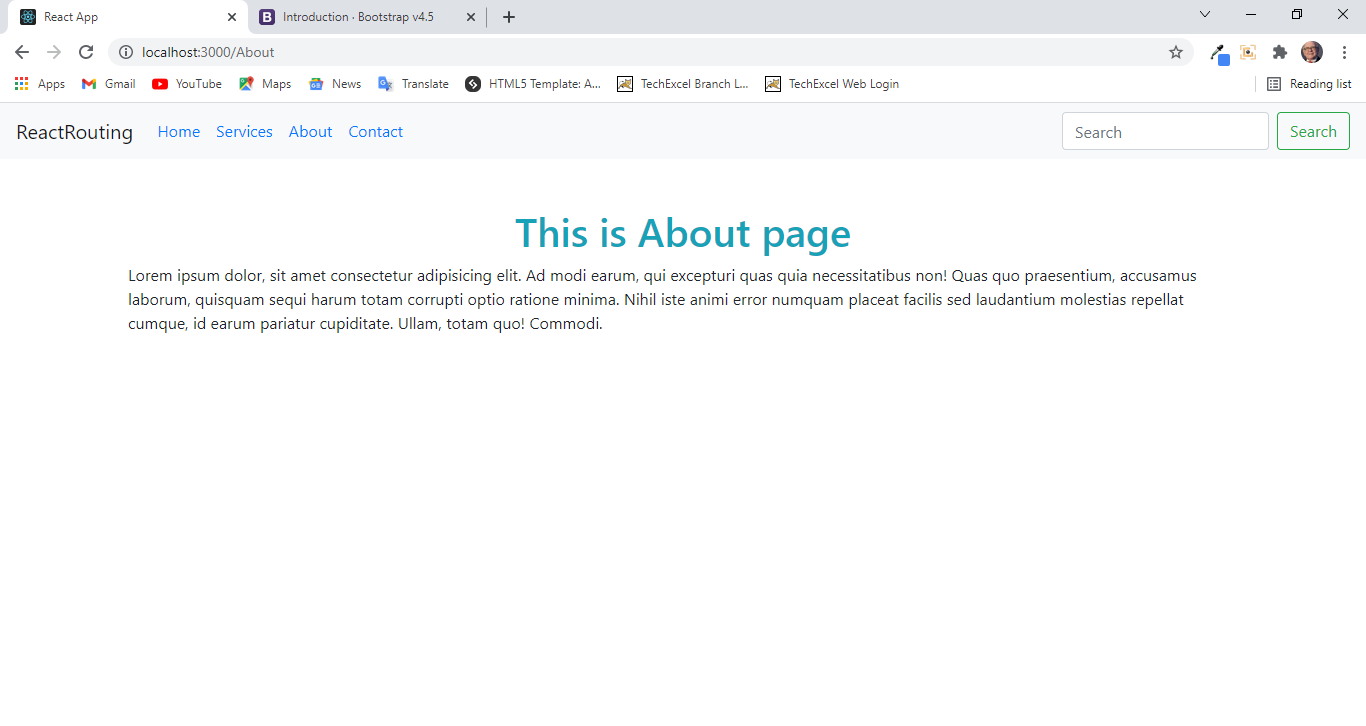Click the Chrome profile avatar
Image resolution: width=1366 pixels, height=726 pixels.
click(x=1311, y=52)
